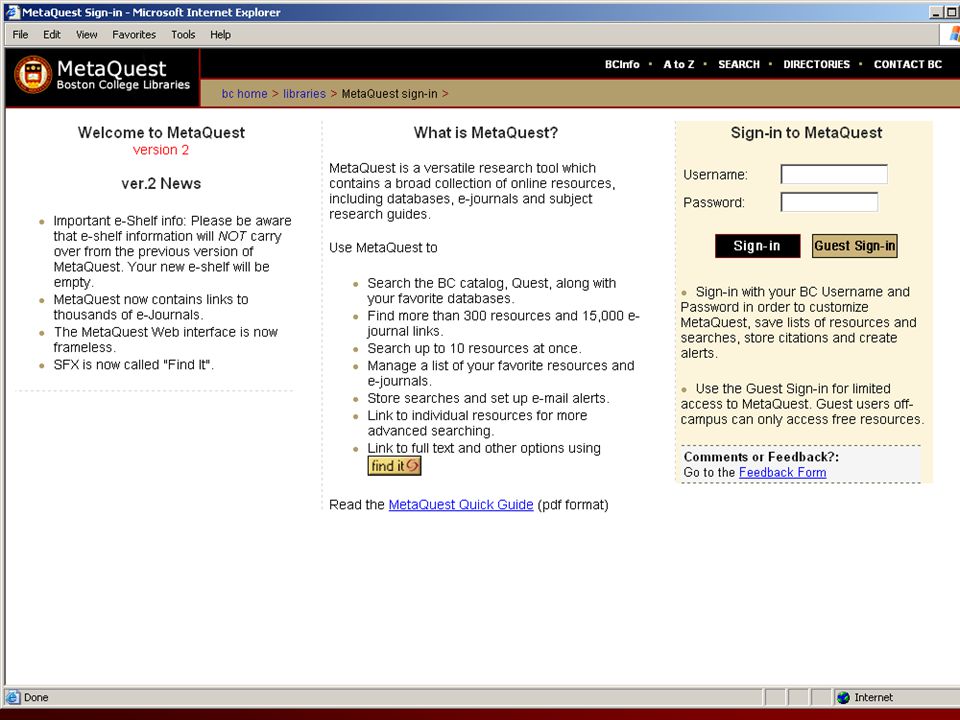Click 'Comments or Feedback?:' label
Image resolution: width=960 pixels, height=720 pixels.
tap(761, 457)
